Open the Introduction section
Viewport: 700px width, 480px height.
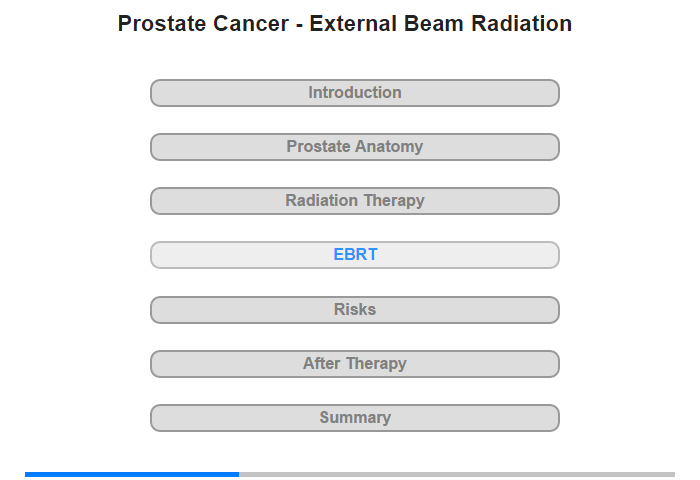click(x=355, y=93)
